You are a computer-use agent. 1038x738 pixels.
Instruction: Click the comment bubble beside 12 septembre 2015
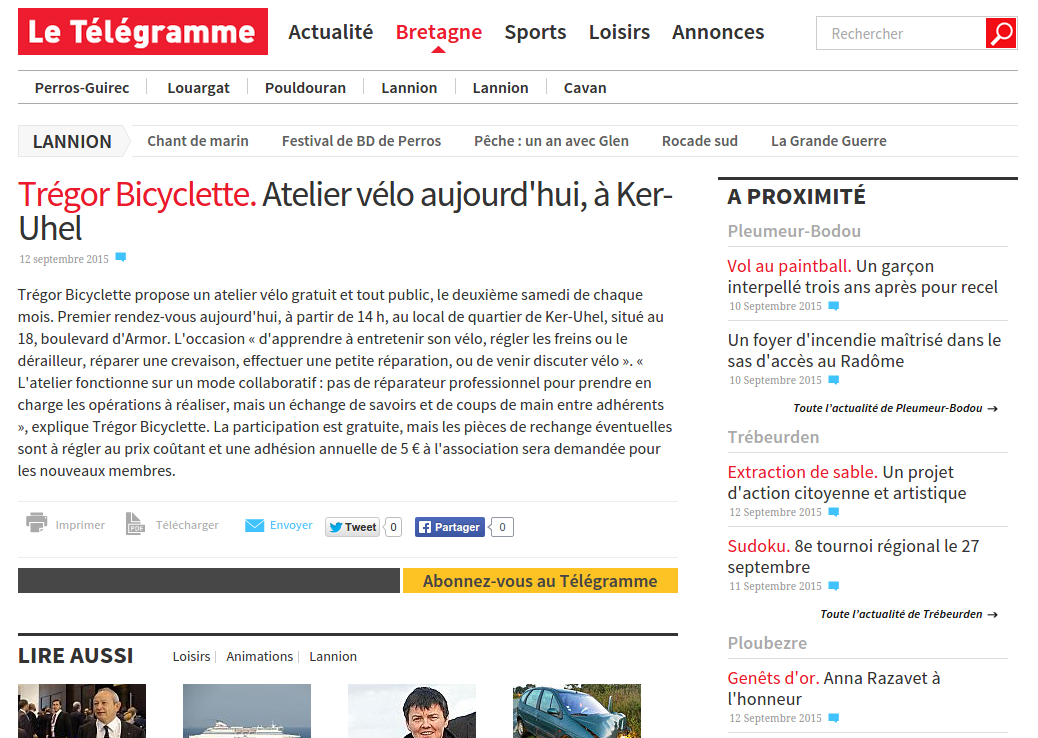[120, 257]
